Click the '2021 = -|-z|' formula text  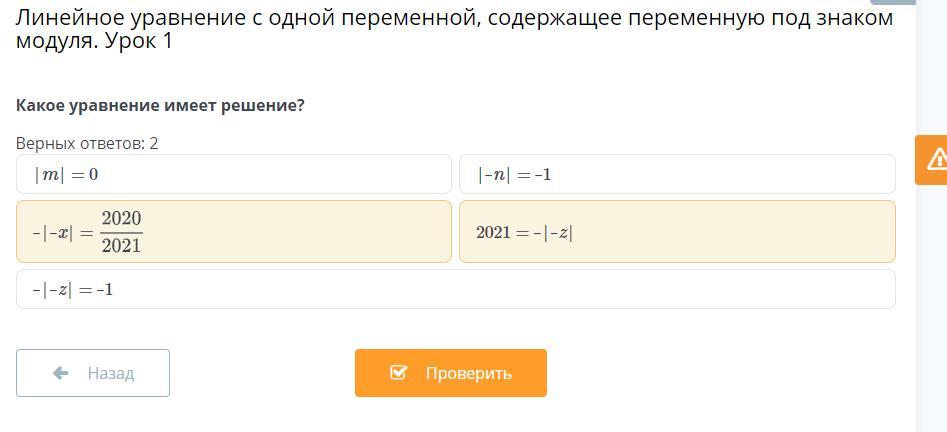click(524, 233)
